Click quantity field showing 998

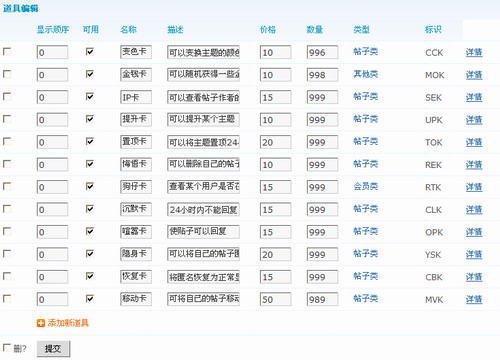[322, 75]
